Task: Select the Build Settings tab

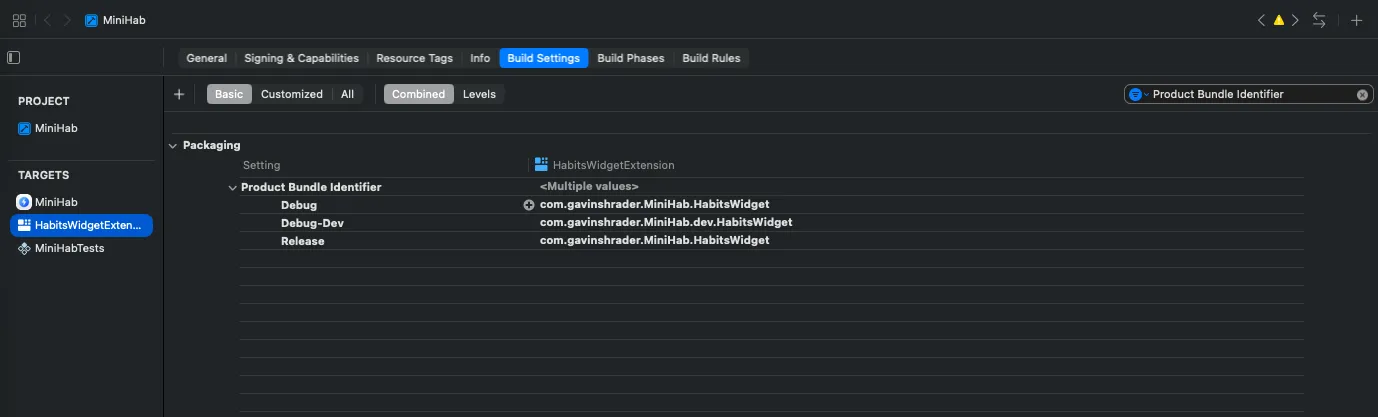Action: click(x=543, y=58)
